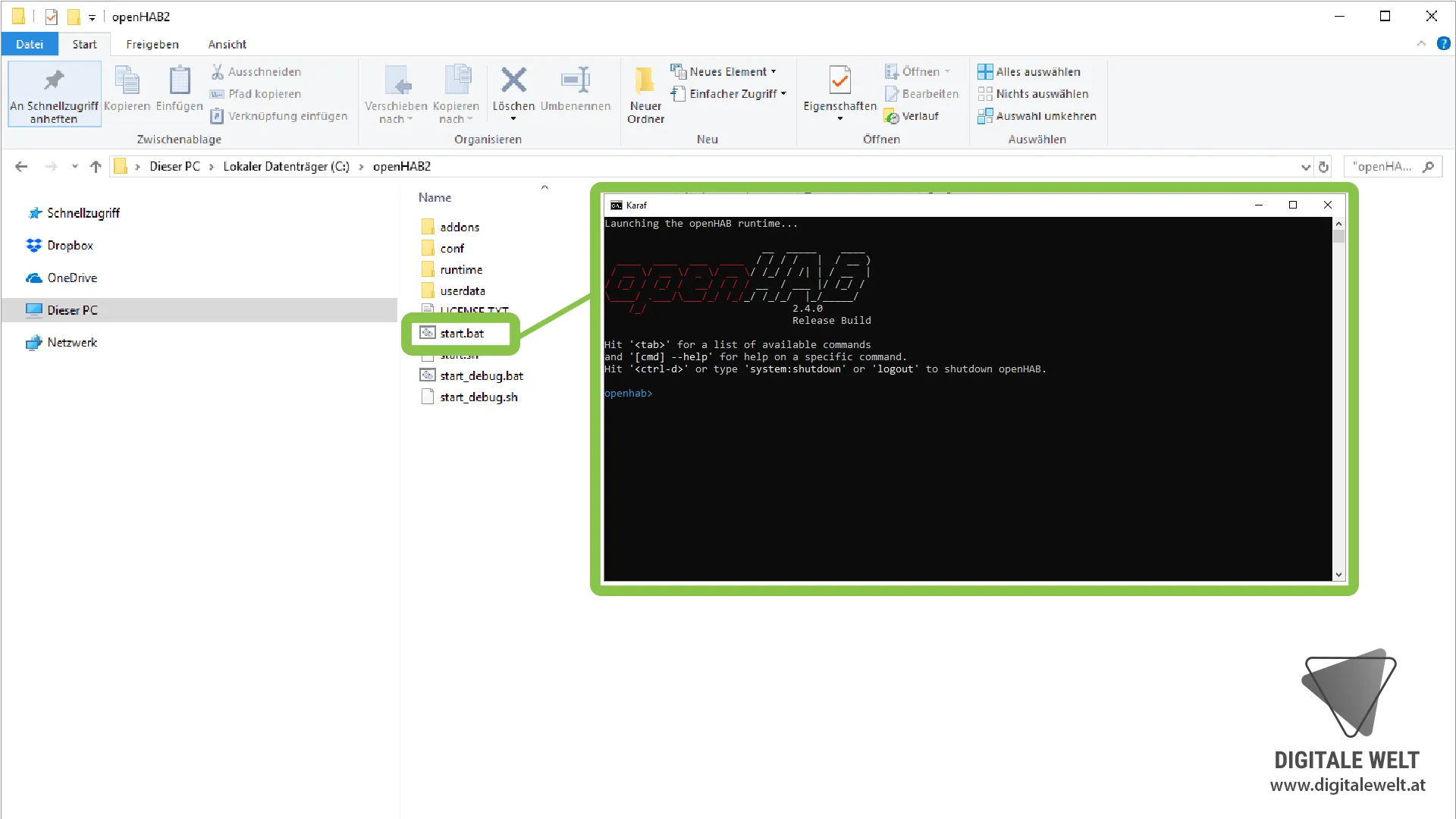Open Kopieren nach dropdown

456,94
